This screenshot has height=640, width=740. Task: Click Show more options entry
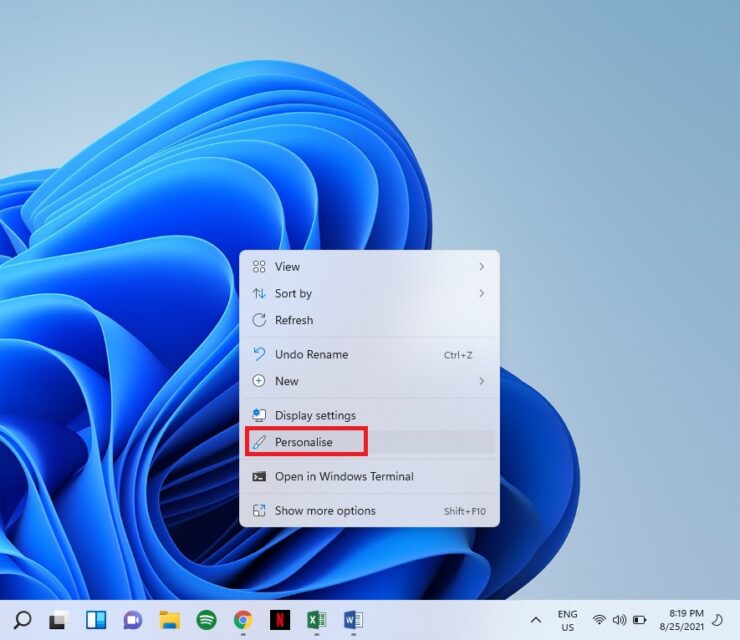click(x=325, y=511)
